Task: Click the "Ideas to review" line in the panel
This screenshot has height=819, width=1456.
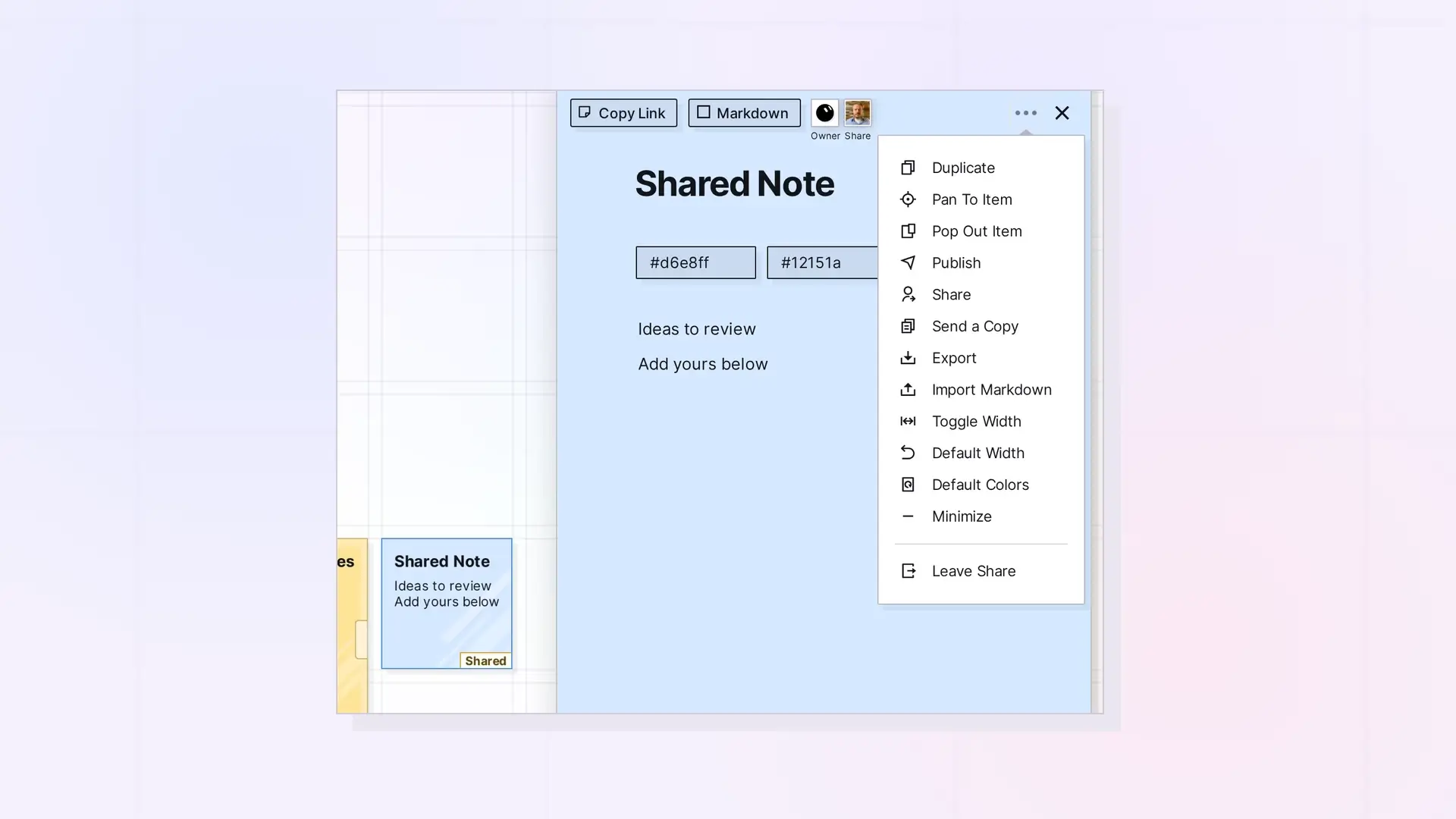Action: tap(697, 329)
